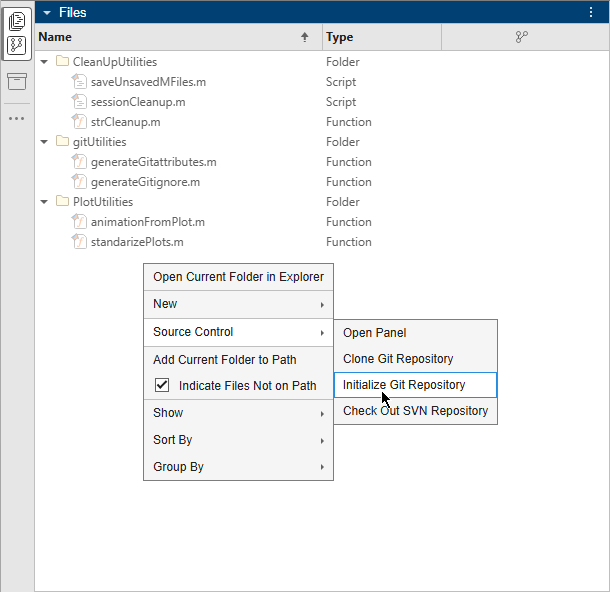Click the Files panel title

coord(73,12)
